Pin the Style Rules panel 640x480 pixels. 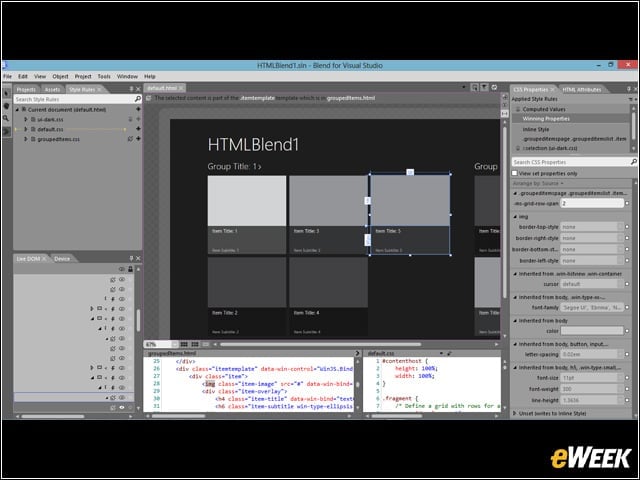(x=131, y=89)
